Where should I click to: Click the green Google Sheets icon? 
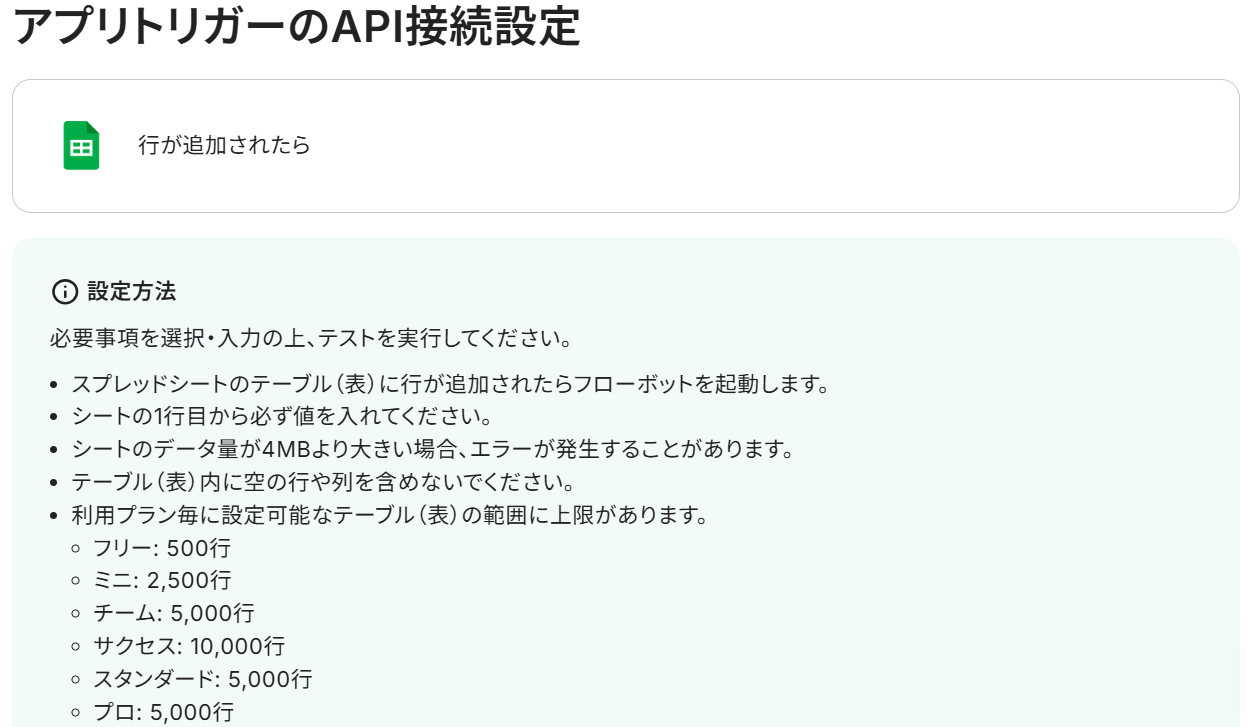pyautogui.click(x=81, y=146)
